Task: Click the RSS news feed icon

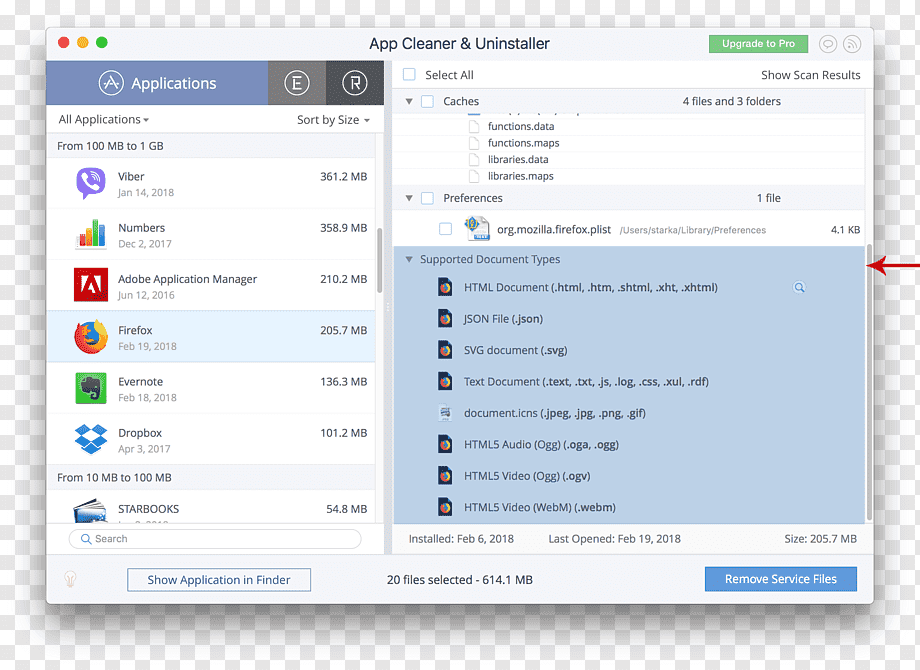Action: (851, 44)
